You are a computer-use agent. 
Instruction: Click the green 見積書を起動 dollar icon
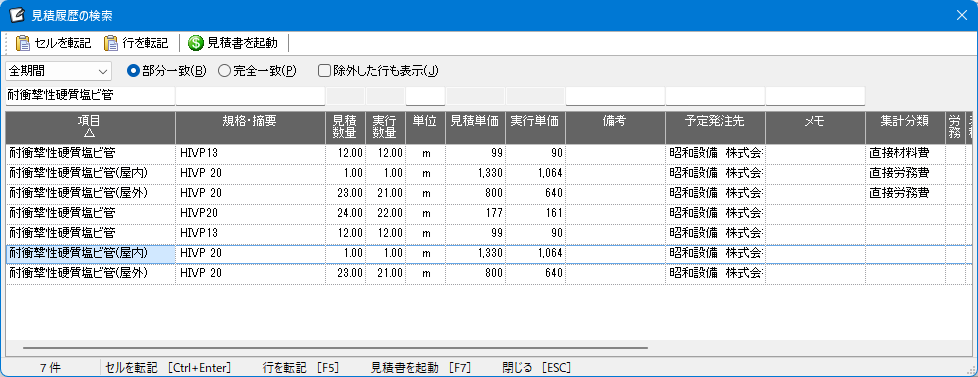(196, 43)
